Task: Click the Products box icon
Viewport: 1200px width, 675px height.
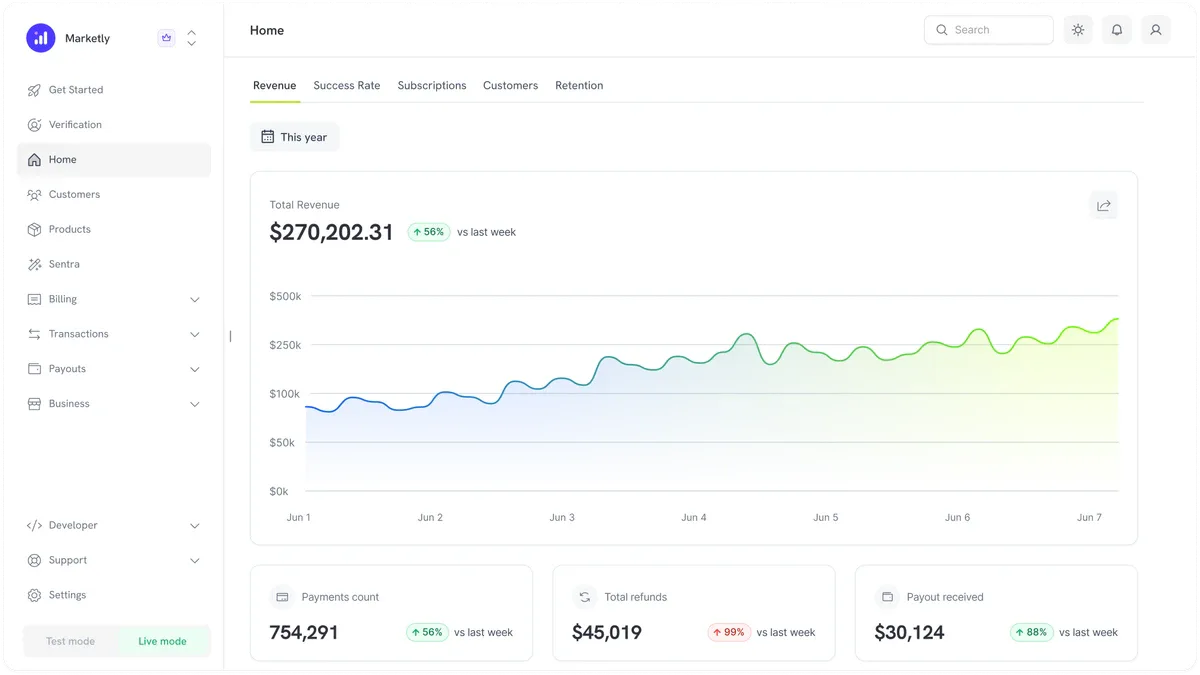Action: [x=34, y=230]
